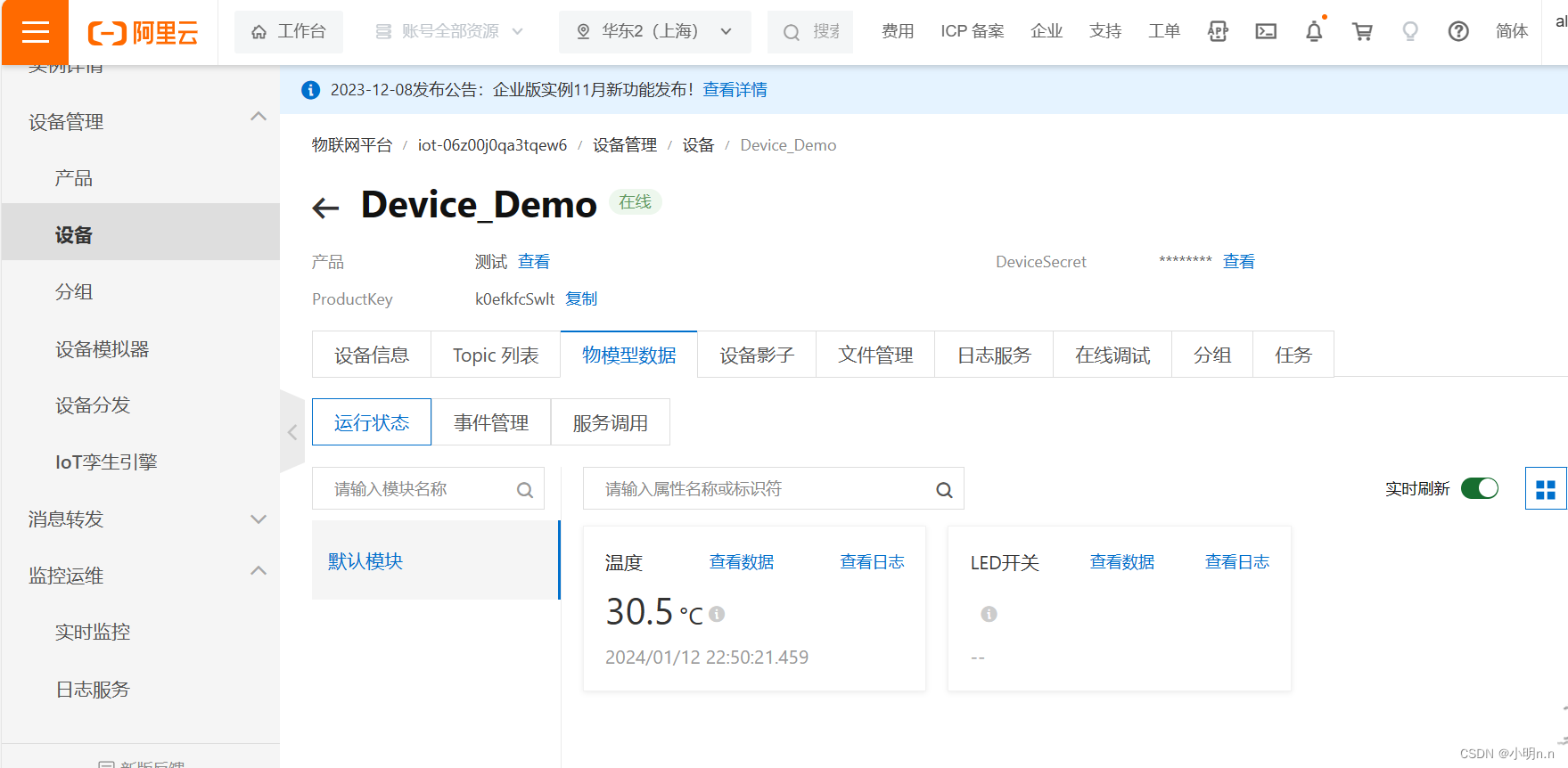Open the 工作台 workbench button

point(289,32)
